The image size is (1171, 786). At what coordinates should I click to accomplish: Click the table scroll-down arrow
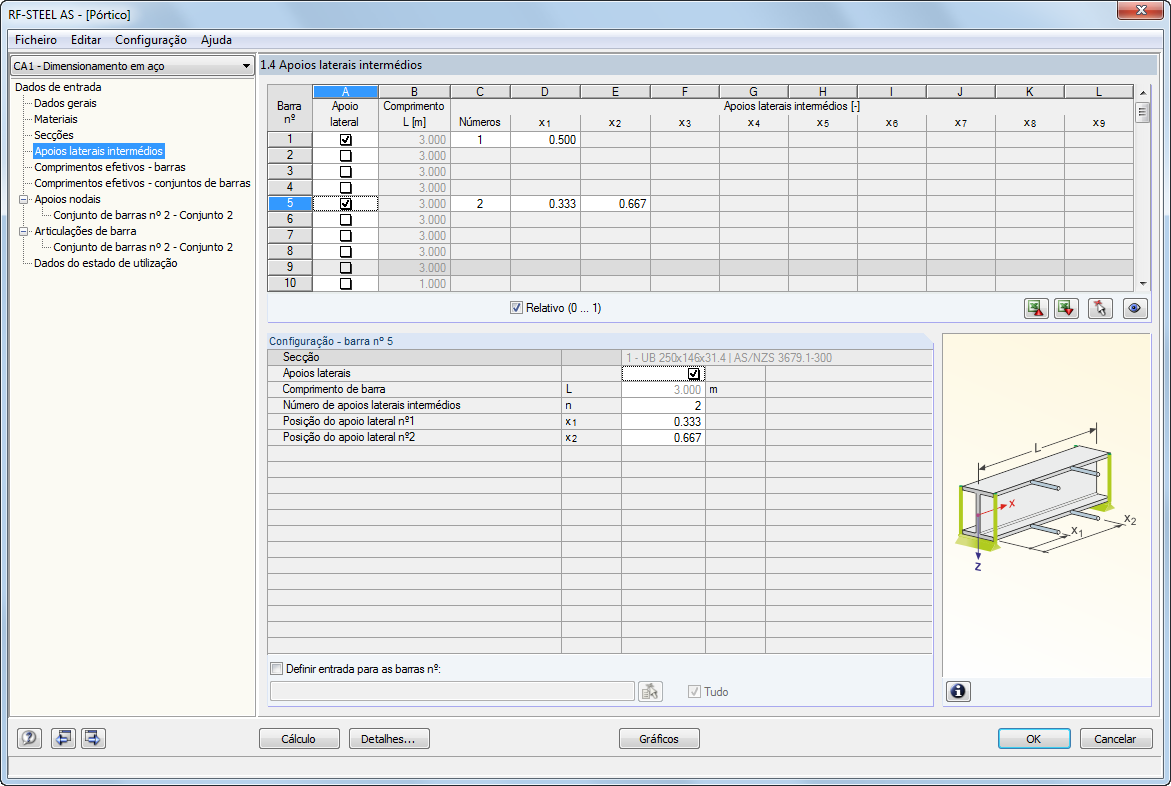pyautogui.click(x=1143, y=284)
